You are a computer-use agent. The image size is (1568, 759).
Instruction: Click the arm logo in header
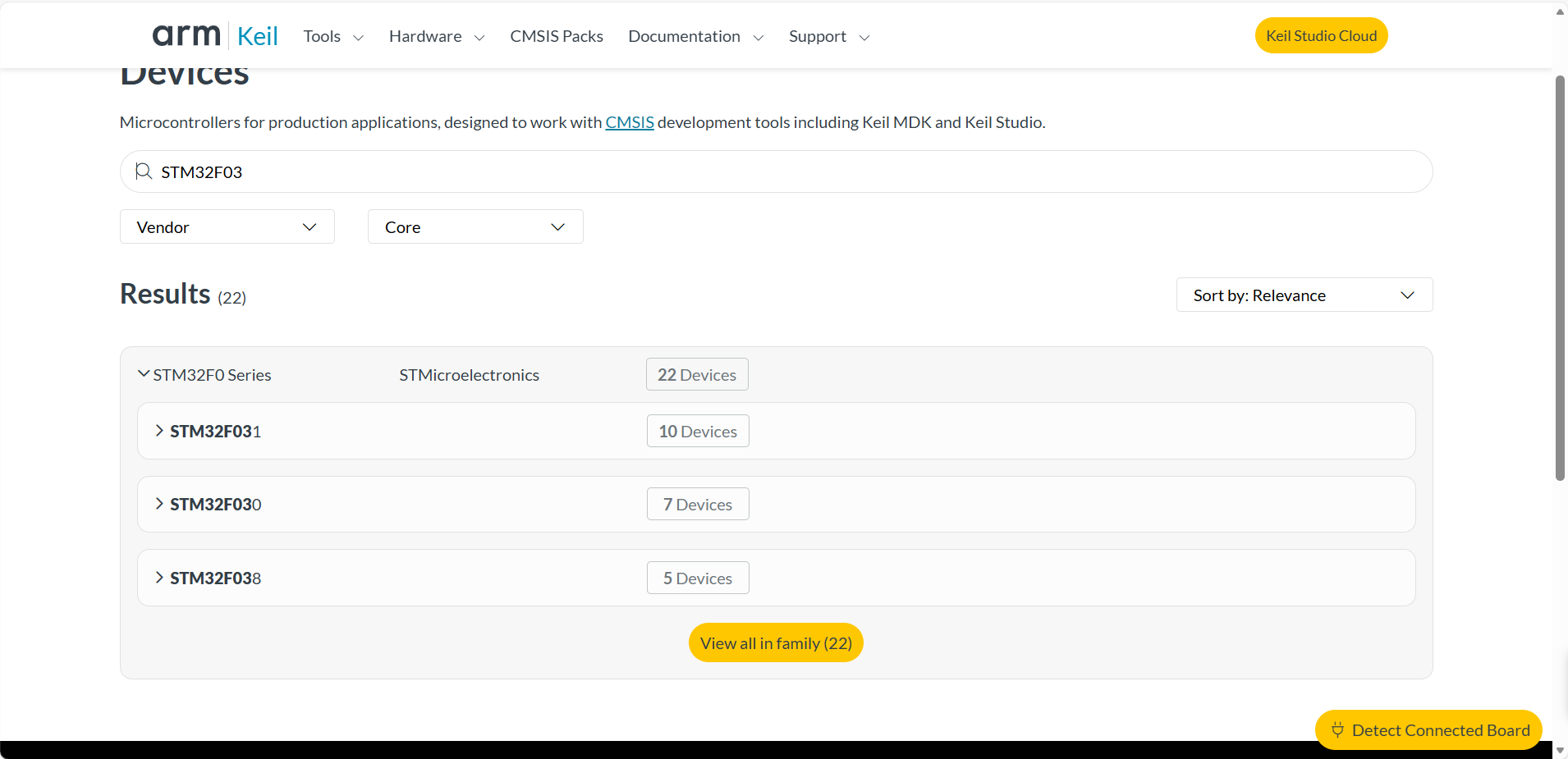186,35
